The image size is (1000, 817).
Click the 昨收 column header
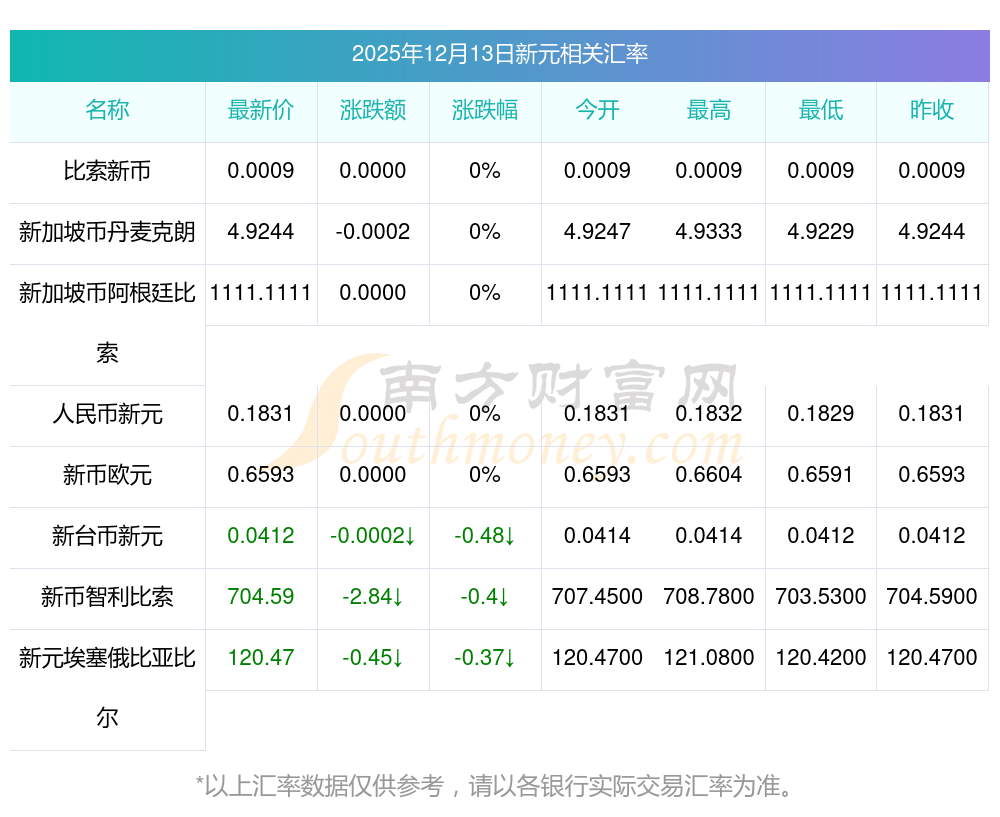tap(932, 110)
